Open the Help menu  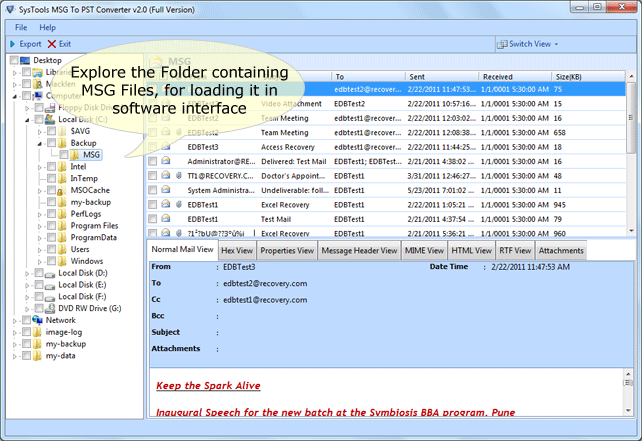pos(47,27)
